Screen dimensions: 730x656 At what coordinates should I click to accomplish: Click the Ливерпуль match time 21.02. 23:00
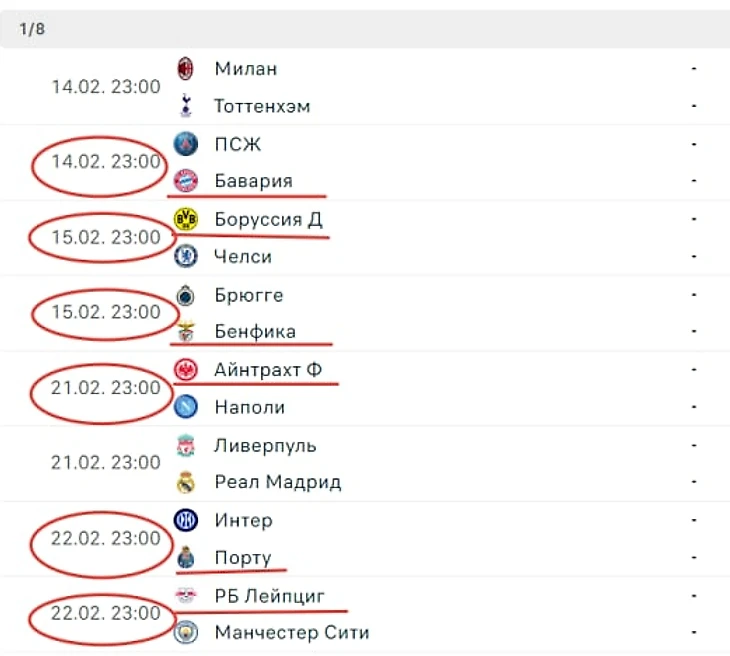click(106, 462)
